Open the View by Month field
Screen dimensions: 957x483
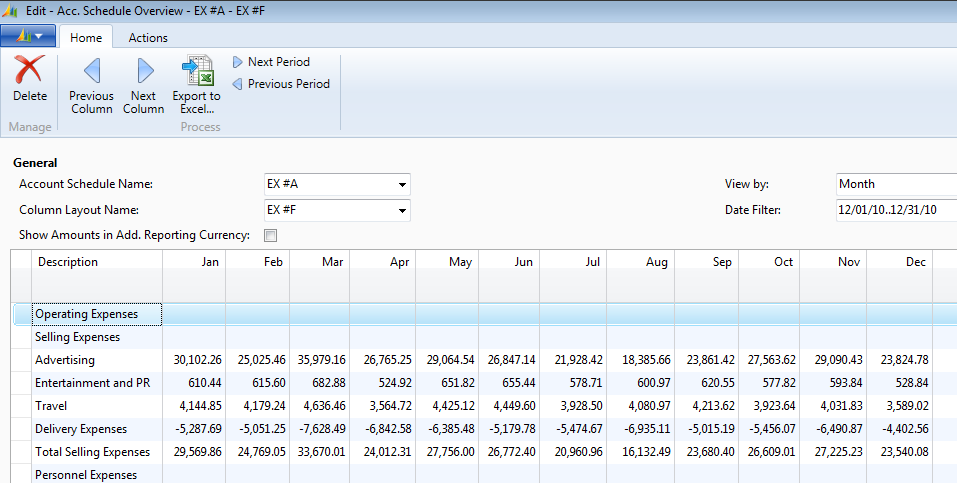895,184
